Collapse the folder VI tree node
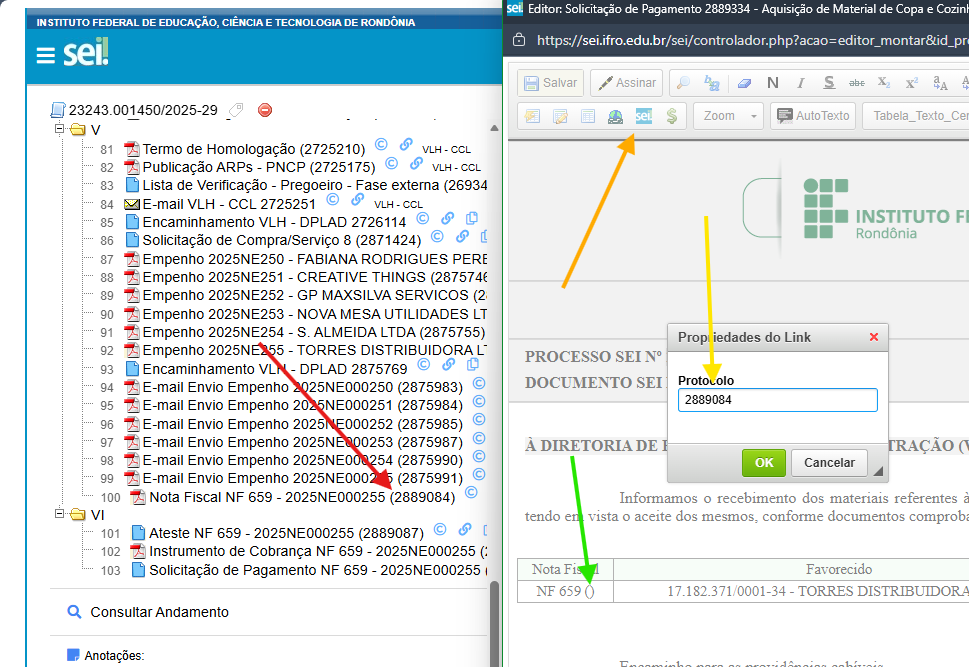The width and height of the screenshot is (969, 667). [x=61, y=514]
